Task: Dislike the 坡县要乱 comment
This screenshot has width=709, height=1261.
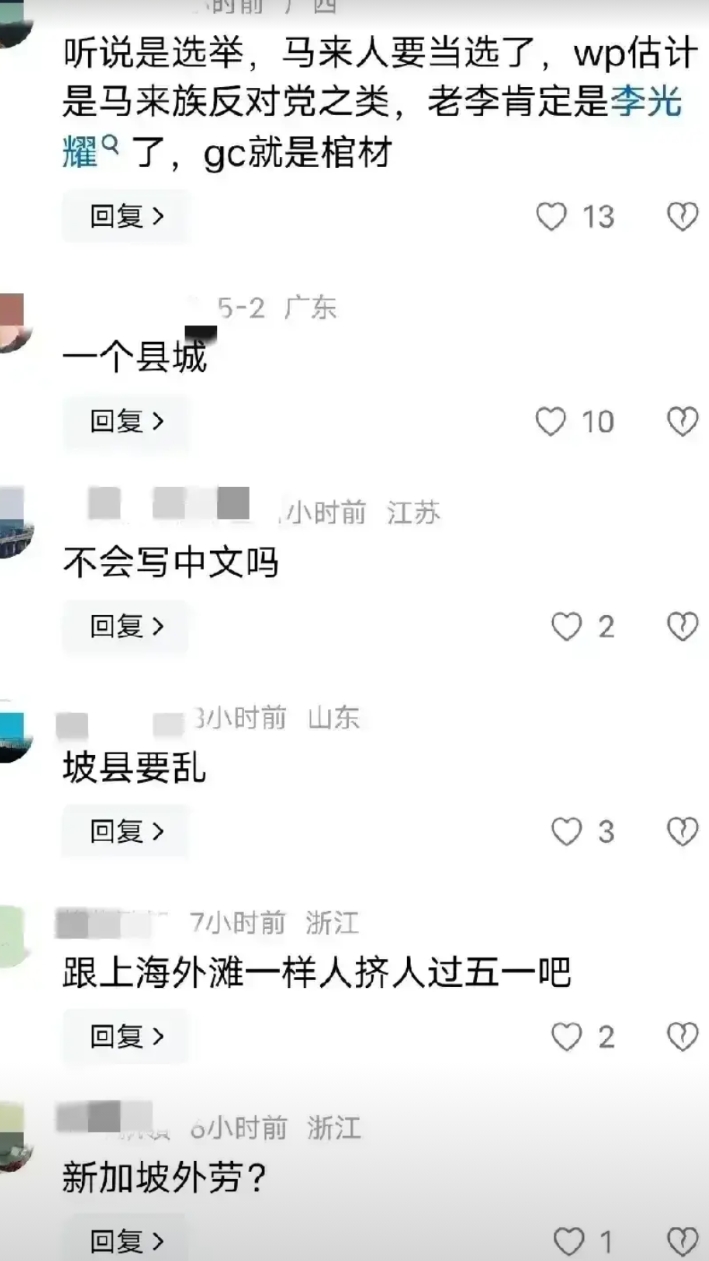Action: 682,831
